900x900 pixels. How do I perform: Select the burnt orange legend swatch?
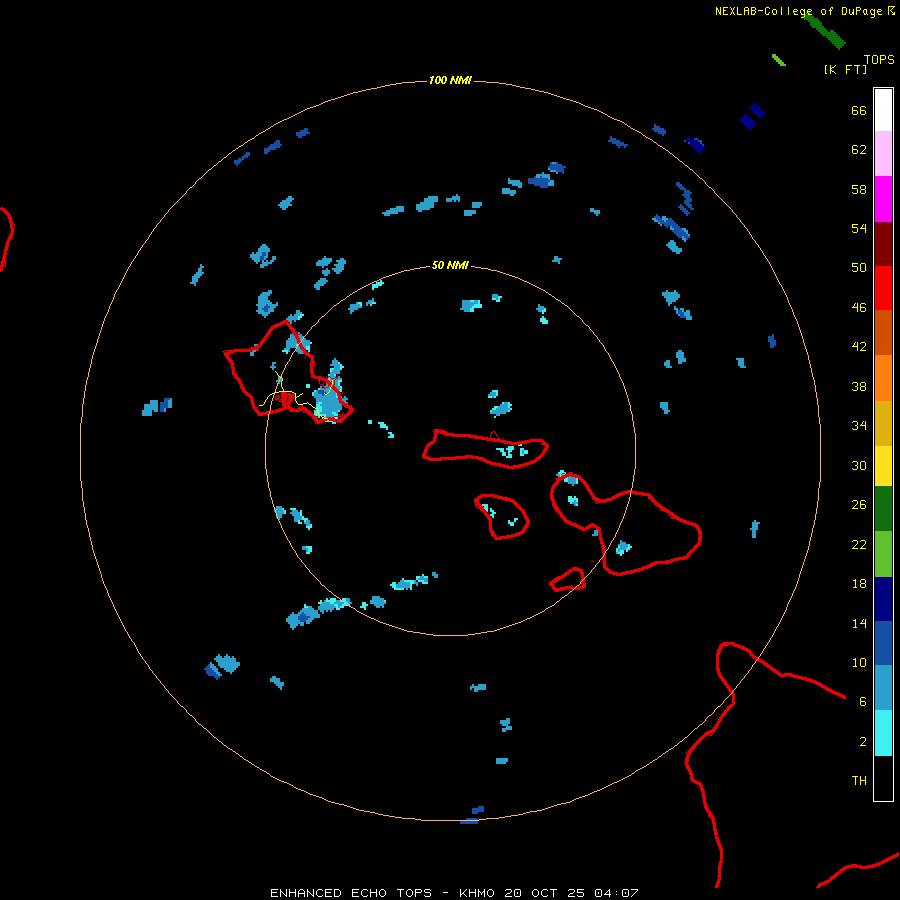coord(883,332)
